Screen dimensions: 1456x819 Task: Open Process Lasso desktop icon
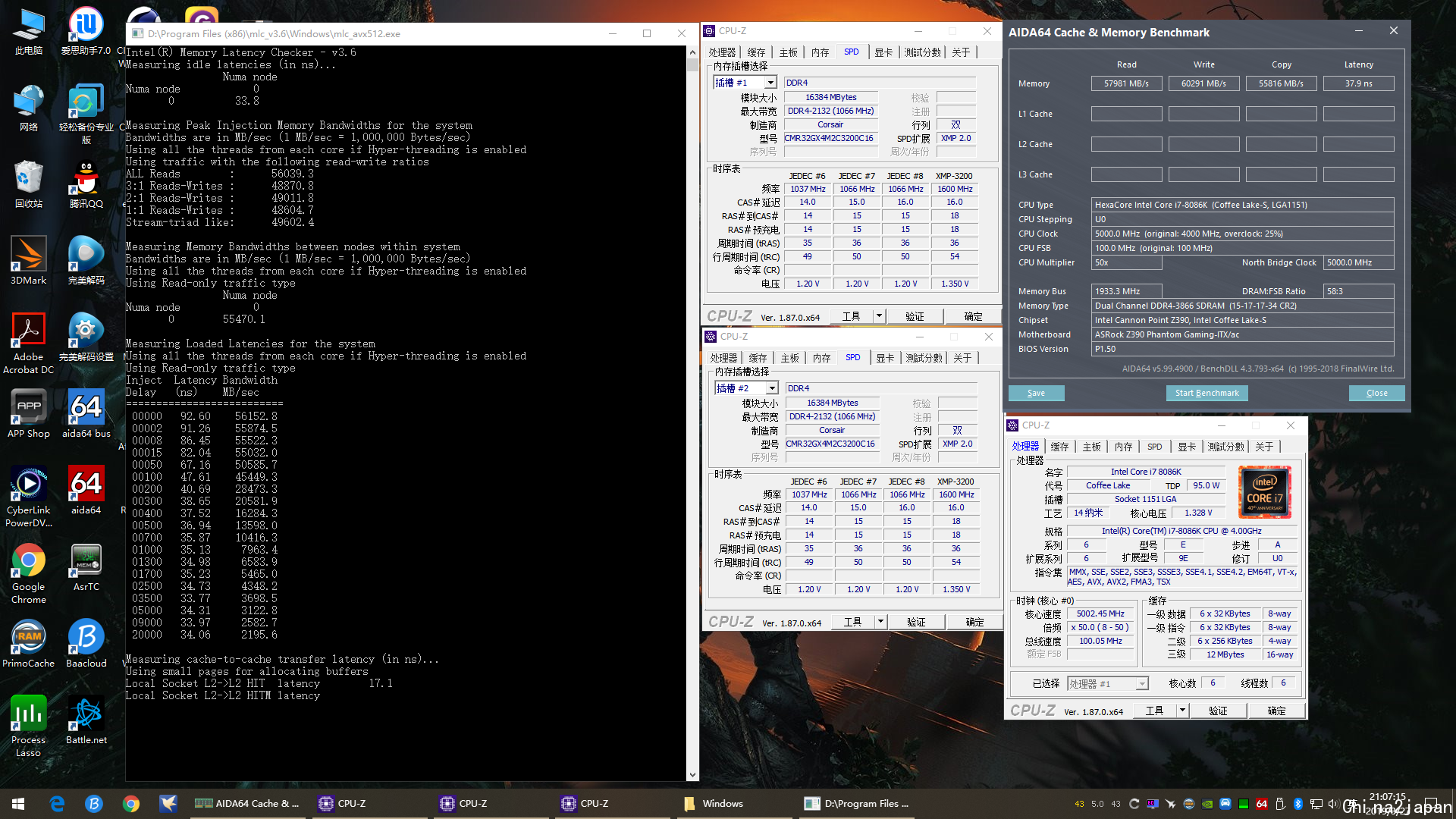(x=28, y=726)
